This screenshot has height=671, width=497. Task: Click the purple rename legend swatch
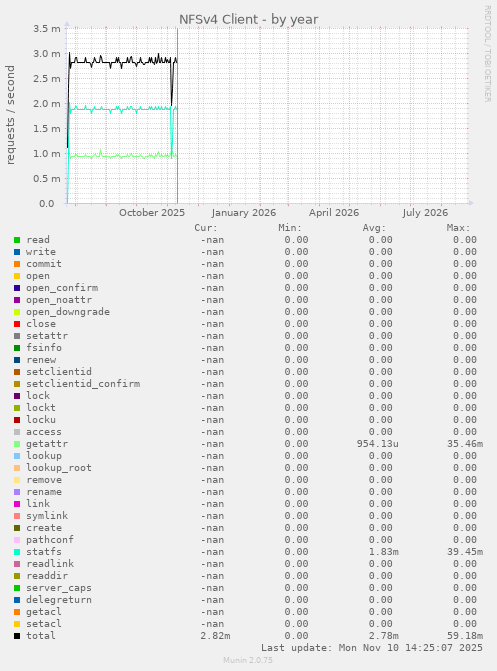[17, 492]
